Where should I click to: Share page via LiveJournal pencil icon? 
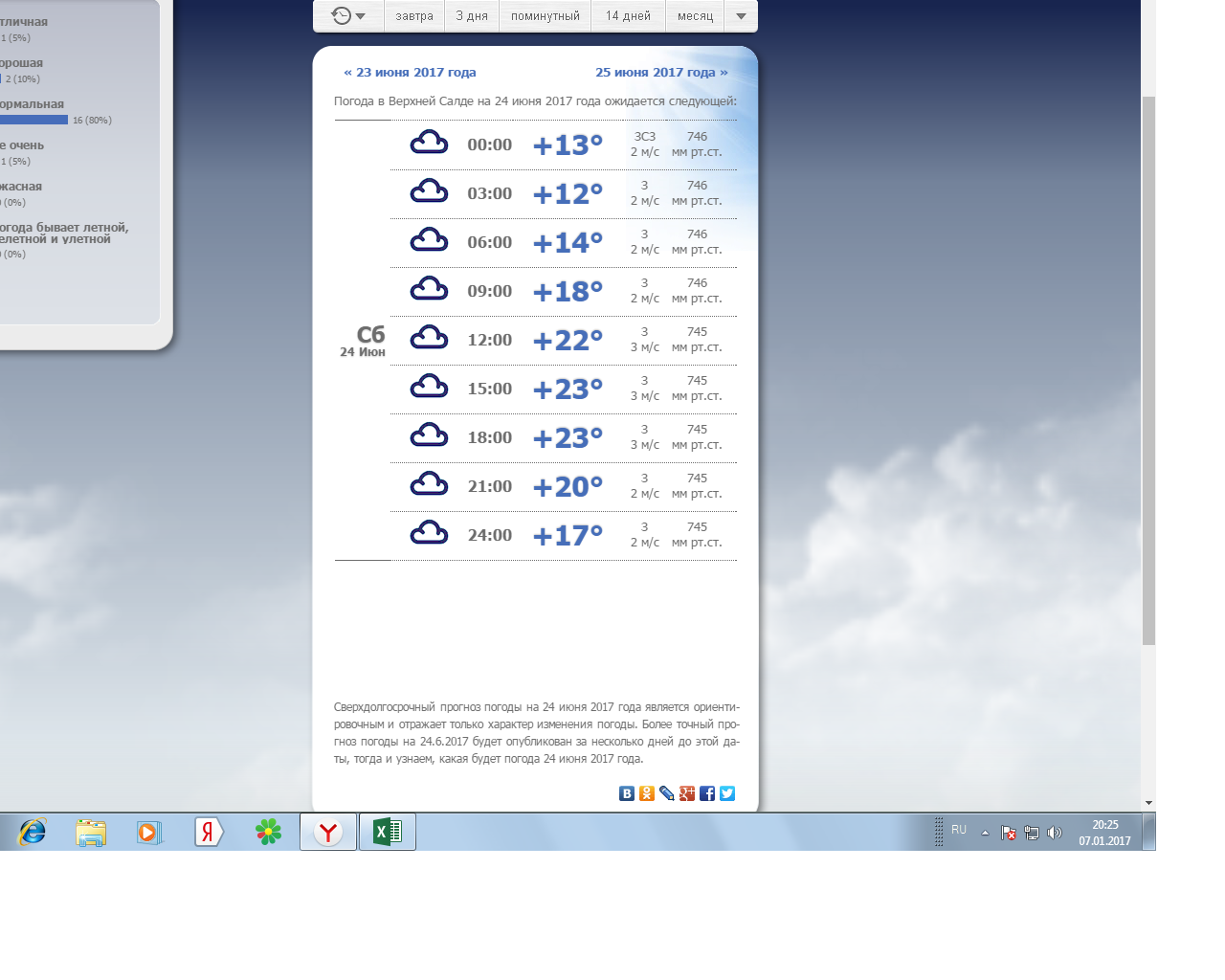coord(667,793)
